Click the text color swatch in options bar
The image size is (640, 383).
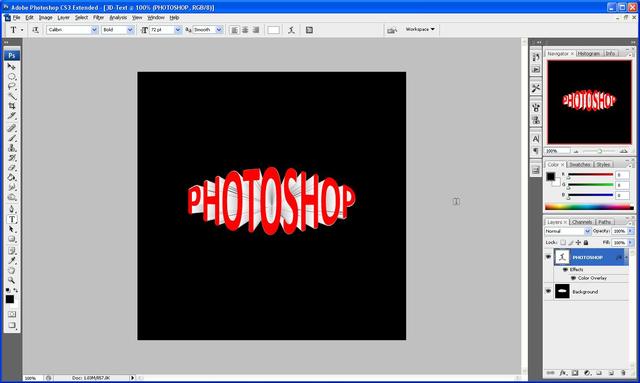pyautogui.click(x=273, y=30)
